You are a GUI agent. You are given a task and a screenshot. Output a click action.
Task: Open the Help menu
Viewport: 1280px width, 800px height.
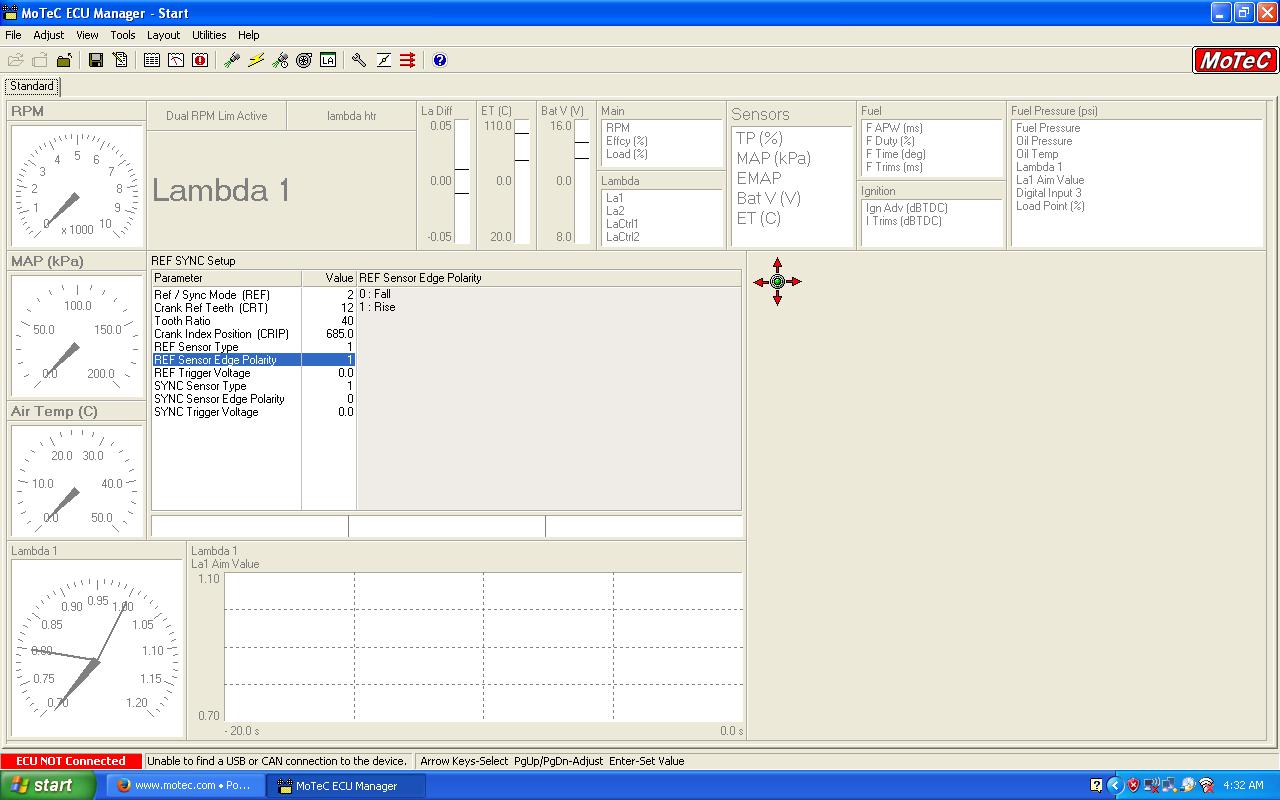tap(248, 35)
